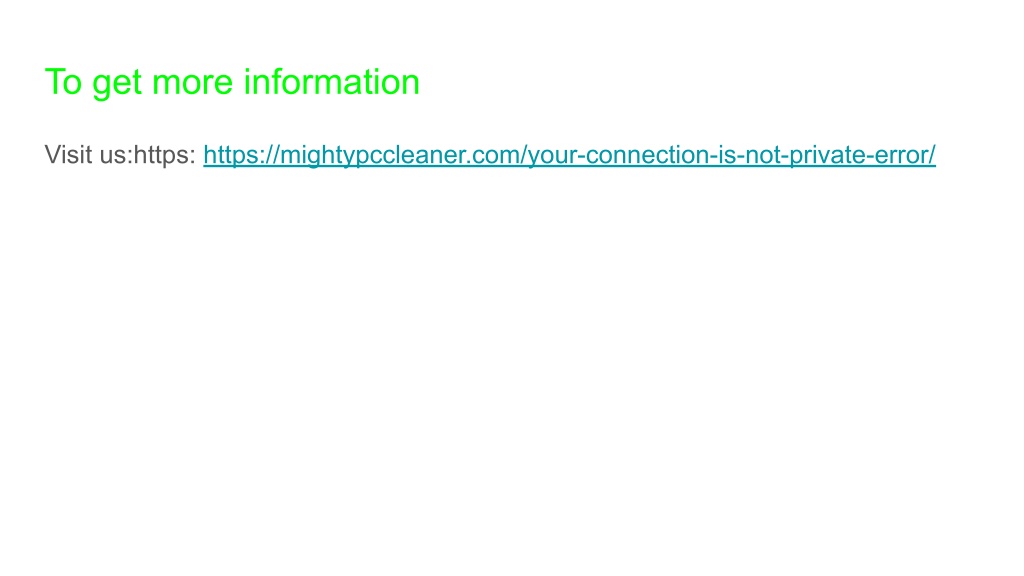Click the word 'get' in the title
Image resolution: width=1024 pixels, height=576 pixels.
(x=117, y=84)
